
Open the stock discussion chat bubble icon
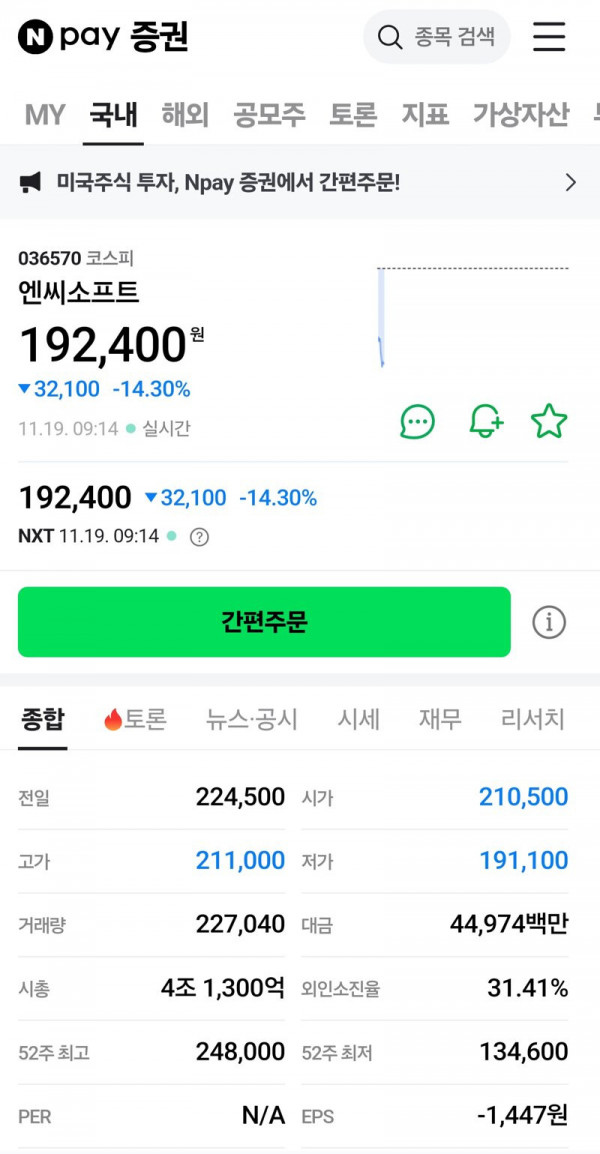pos(417,422)
